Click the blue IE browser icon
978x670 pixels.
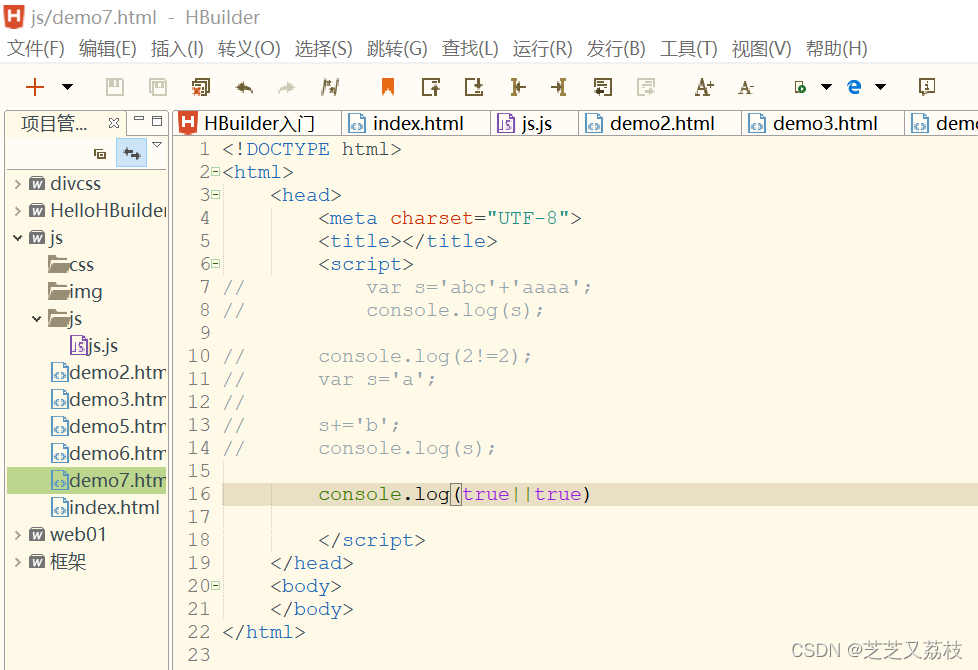pyautogui.click(x=855, y=87)
